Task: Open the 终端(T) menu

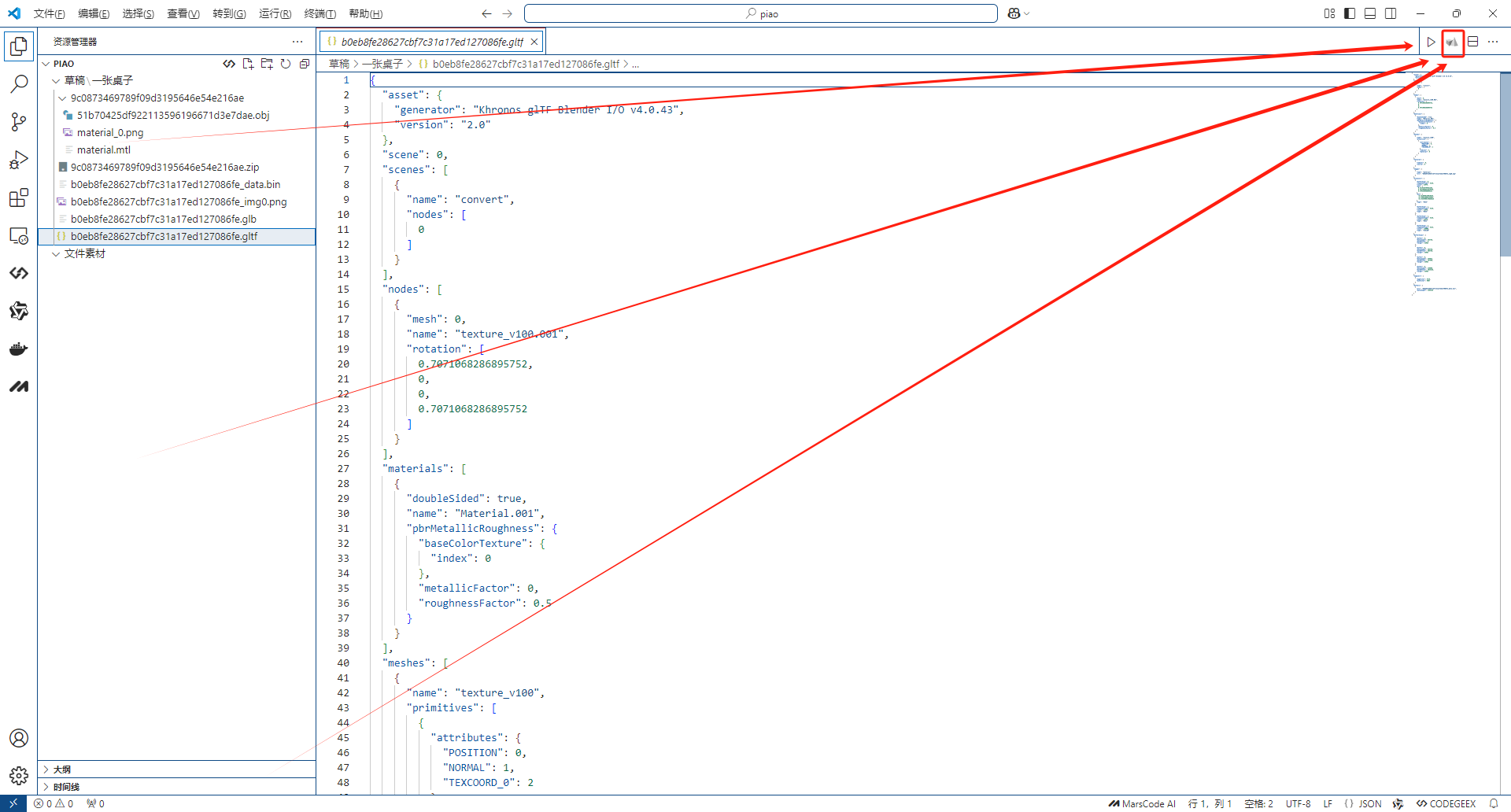Action: click(x=320, y=14)
